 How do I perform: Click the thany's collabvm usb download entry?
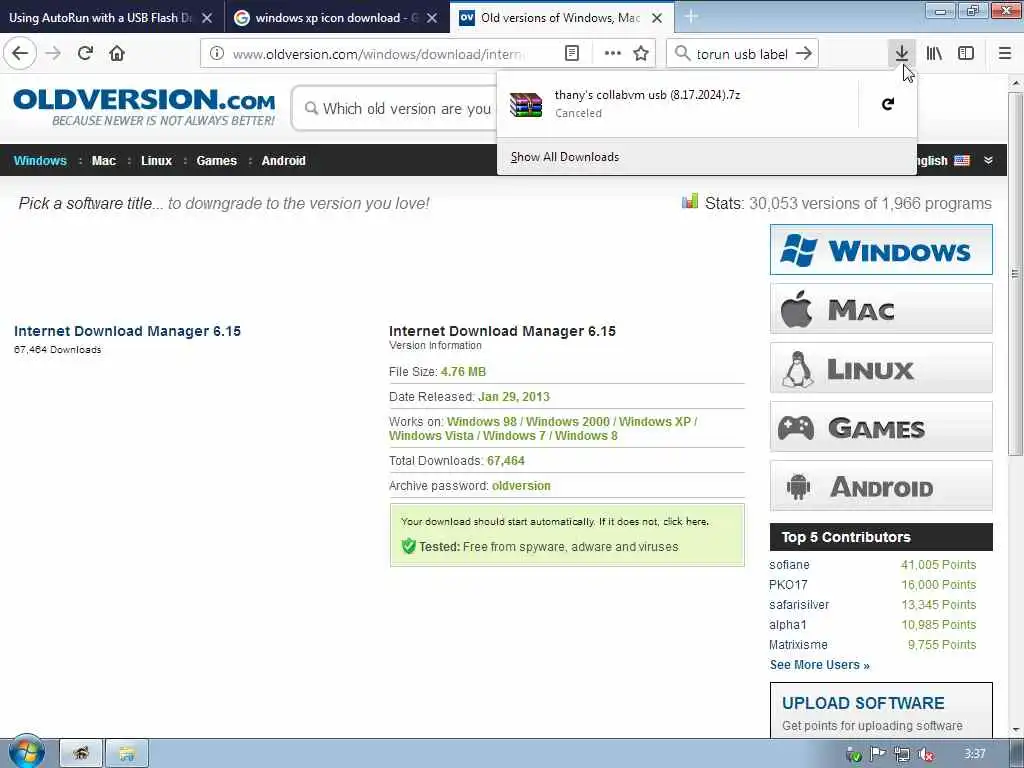pyautogui.click(x=678, y=104)
